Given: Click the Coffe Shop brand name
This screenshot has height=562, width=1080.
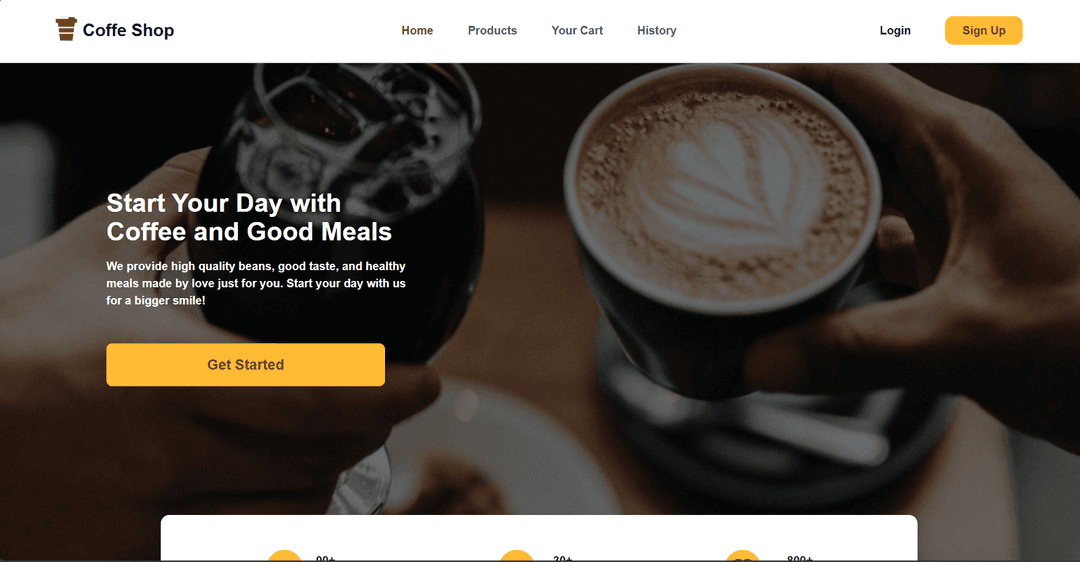Looking at the screenshot, I should pyautogui.click(x=128, y=30).
